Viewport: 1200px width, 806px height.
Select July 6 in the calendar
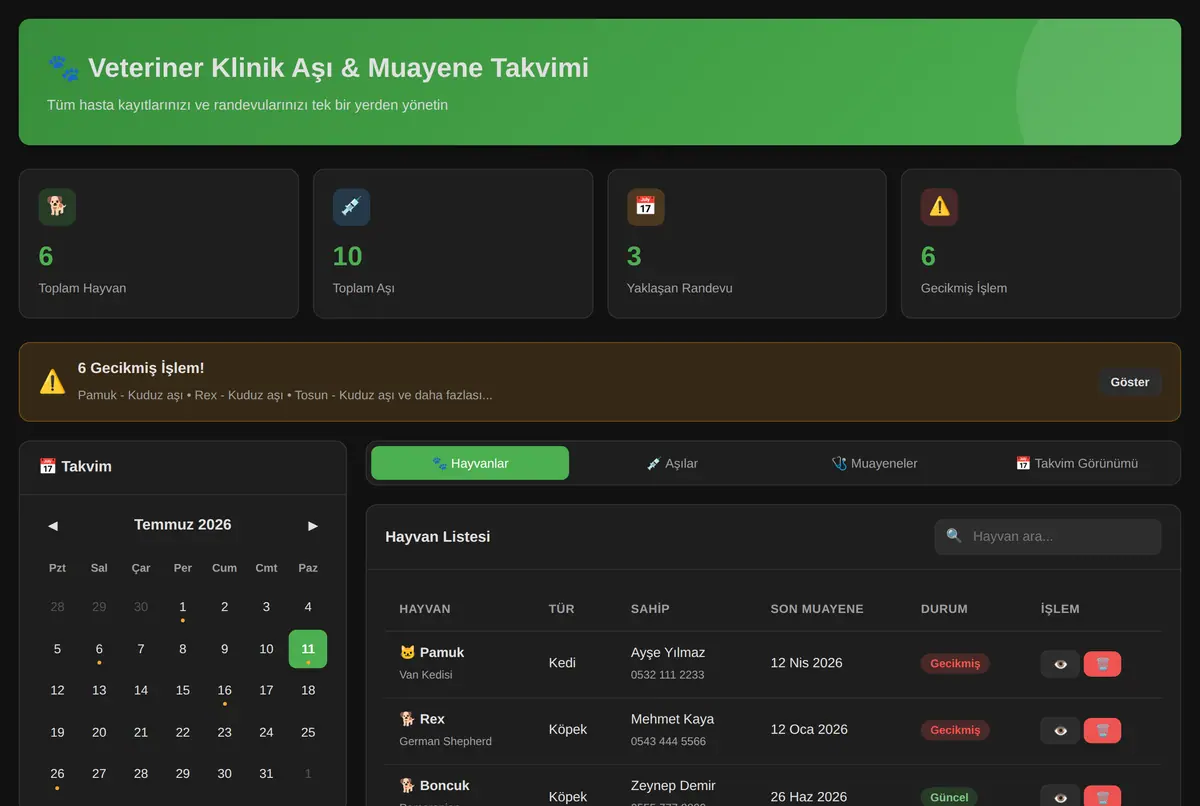coord(99,649)
